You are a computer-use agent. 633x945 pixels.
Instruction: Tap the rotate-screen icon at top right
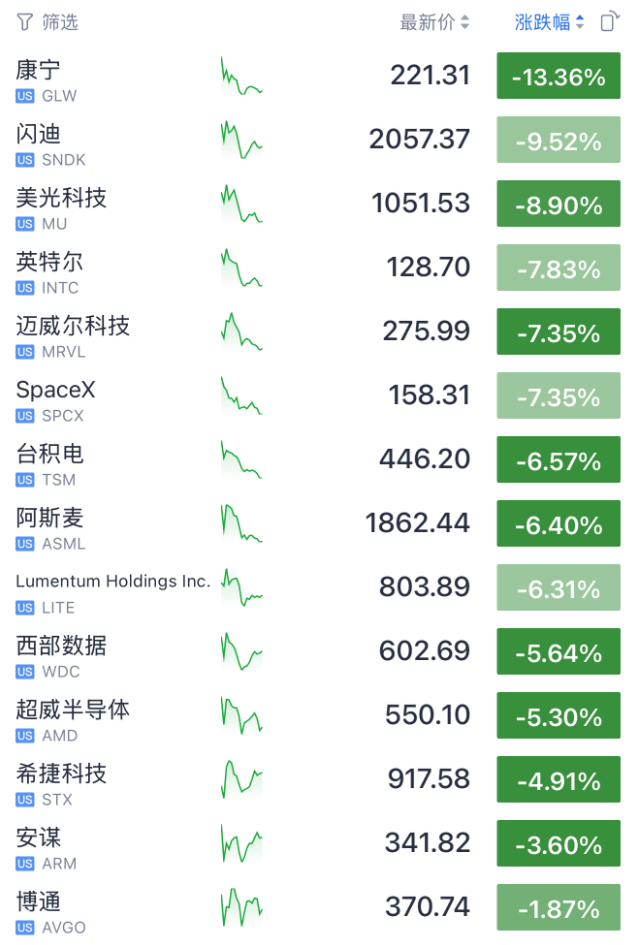(x=609, y=22)
